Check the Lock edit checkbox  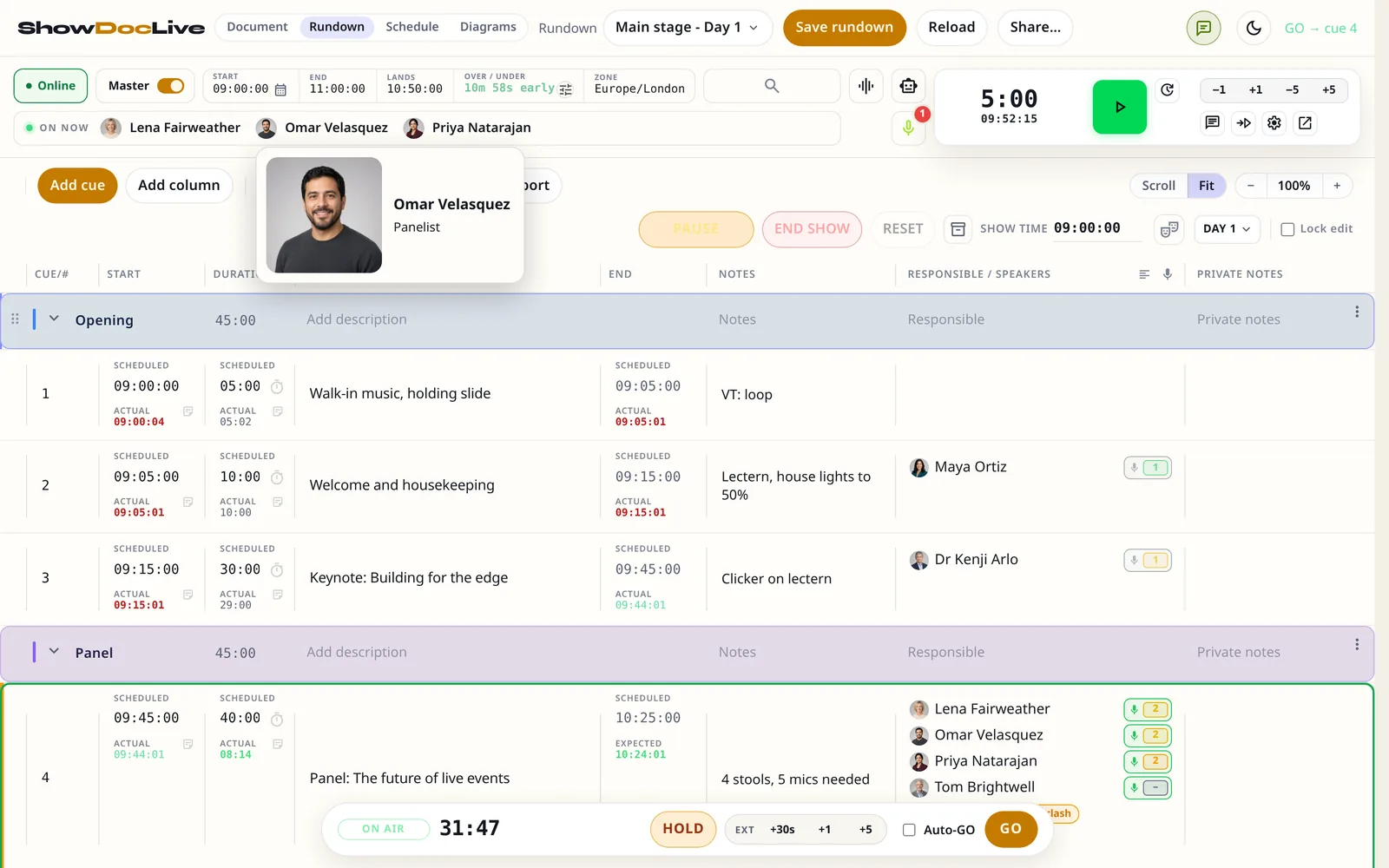click(1287, 229)
